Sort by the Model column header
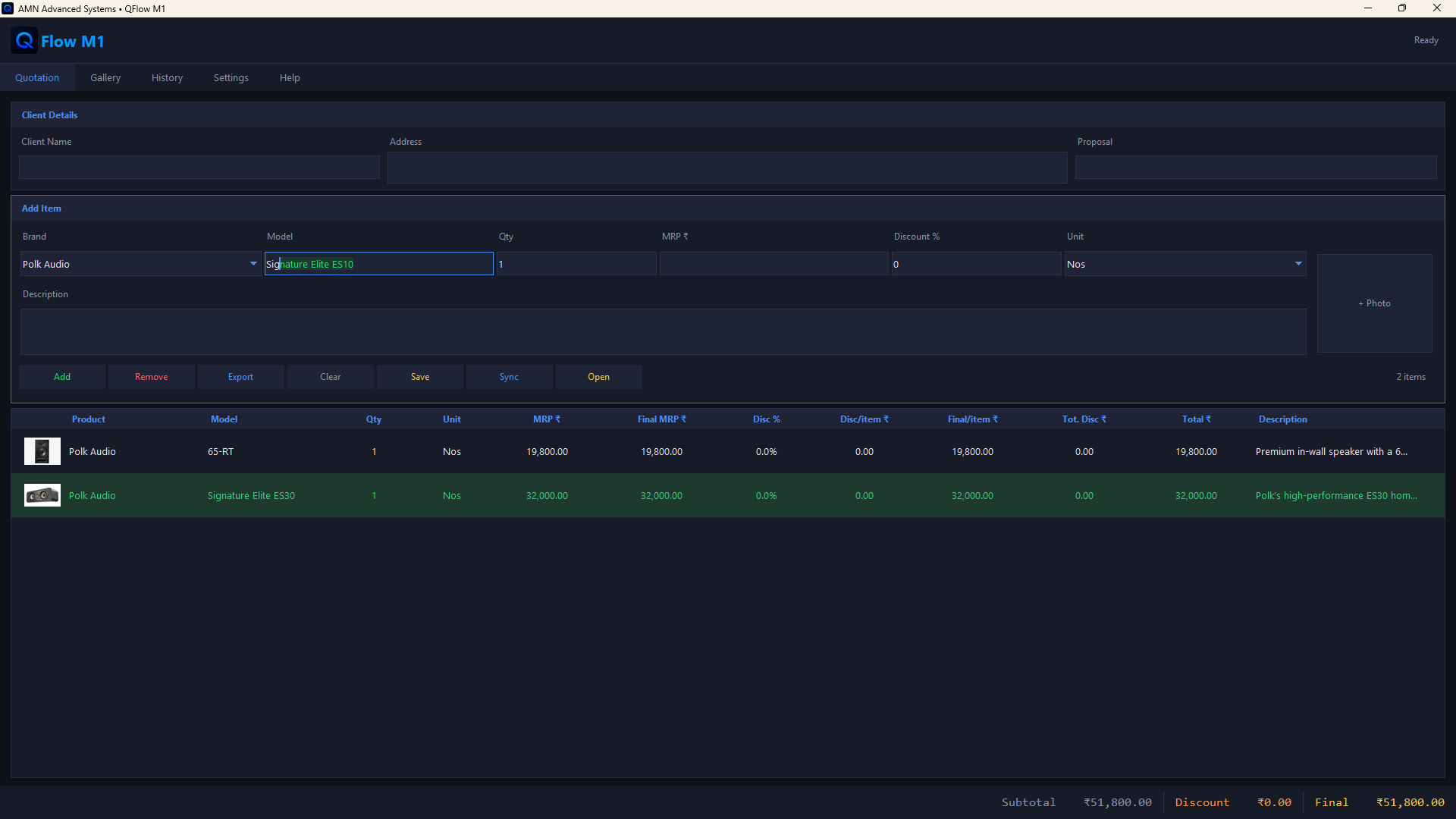 pyautogui.click(x=224, y=419)
